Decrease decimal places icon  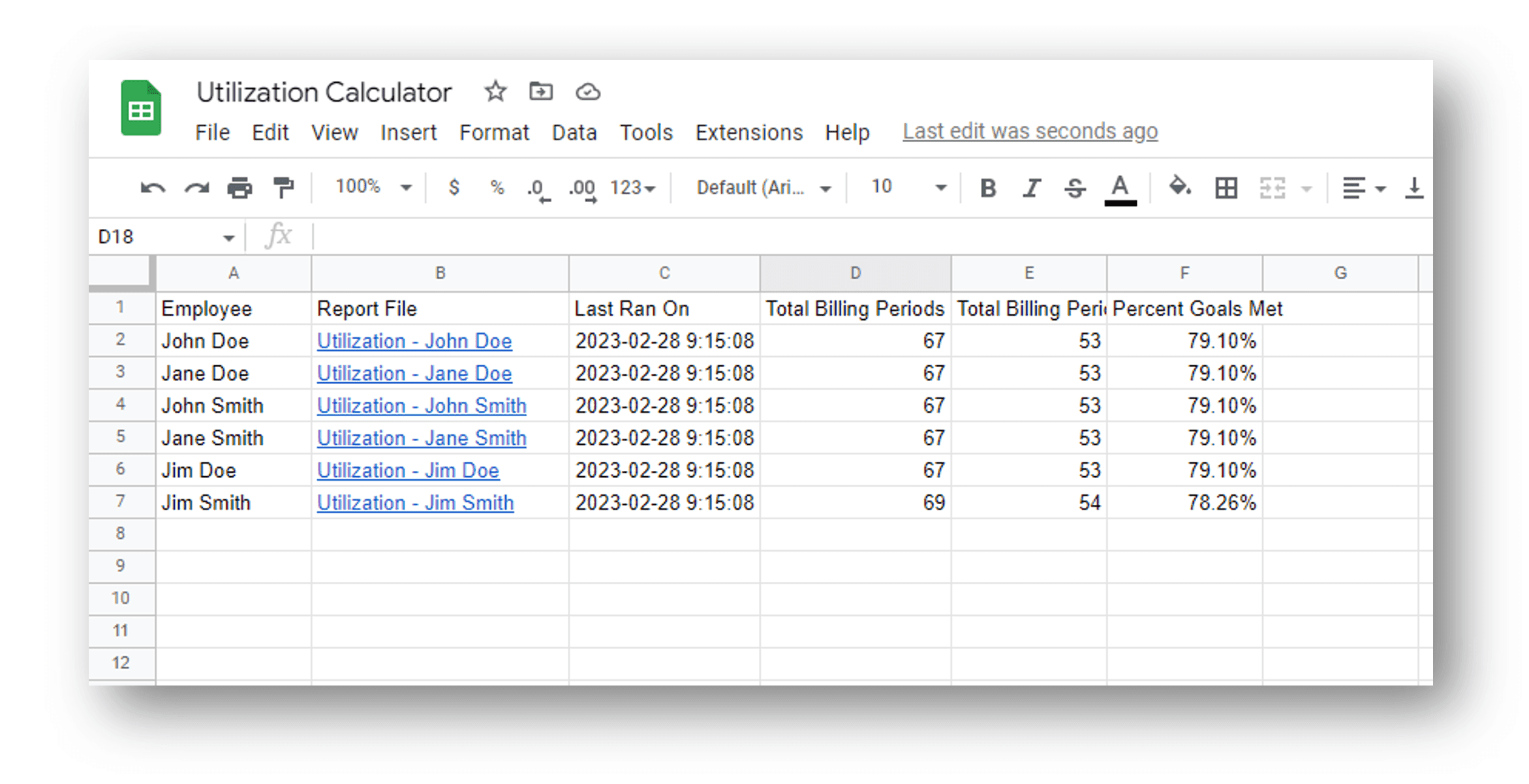point(538,190)
